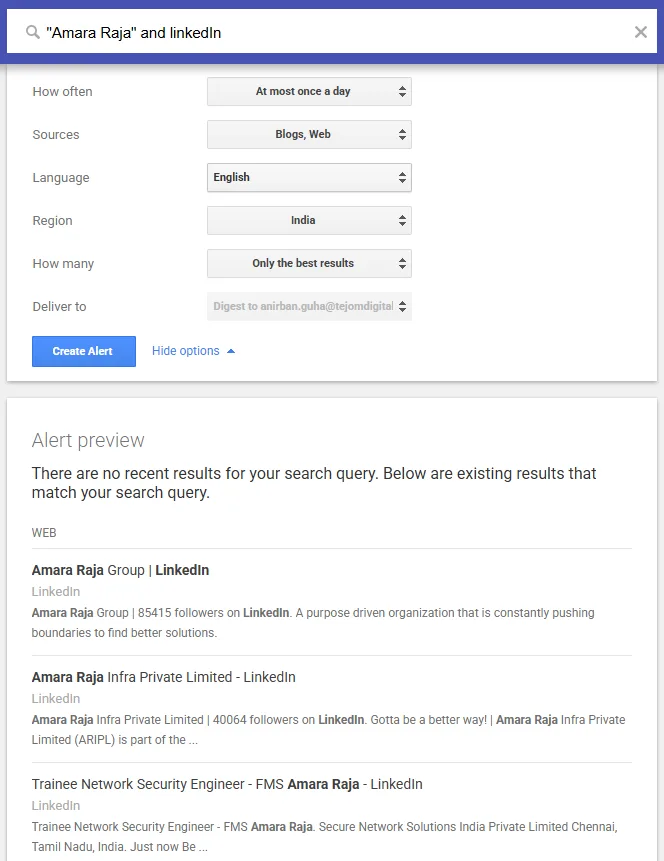This screenshot has height=861, width=664.
Task: Open the How many dropdown set to Only the best results
Action: 309,263
